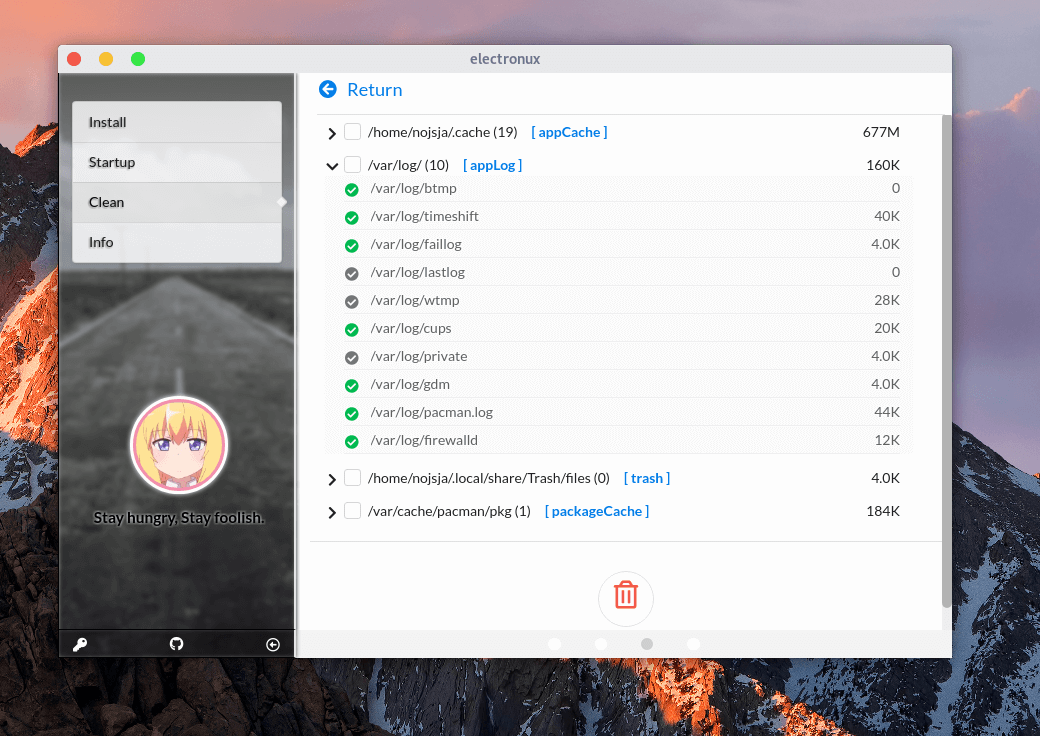Click the red trash delete icon
The height and width of the screenshot is (736, 1040).
pyautogui.click(x=625, y=595)
